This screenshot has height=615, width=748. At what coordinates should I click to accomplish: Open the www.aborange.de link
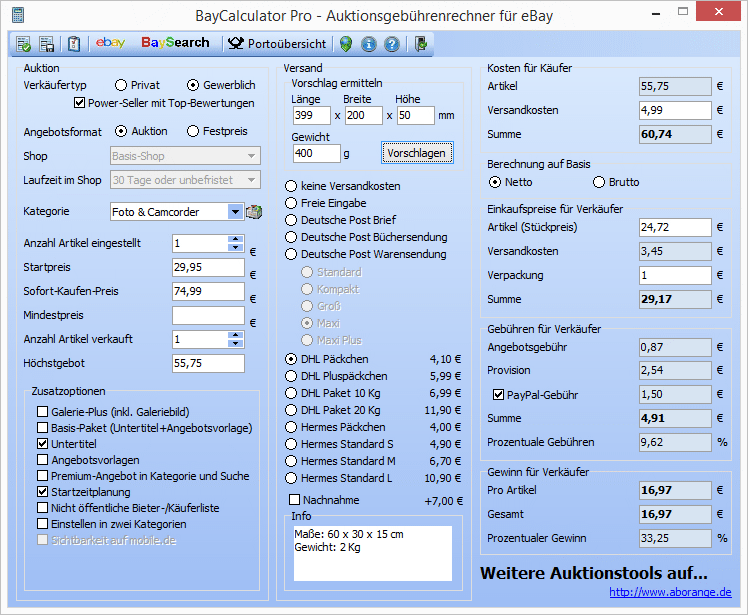(670, 592)
